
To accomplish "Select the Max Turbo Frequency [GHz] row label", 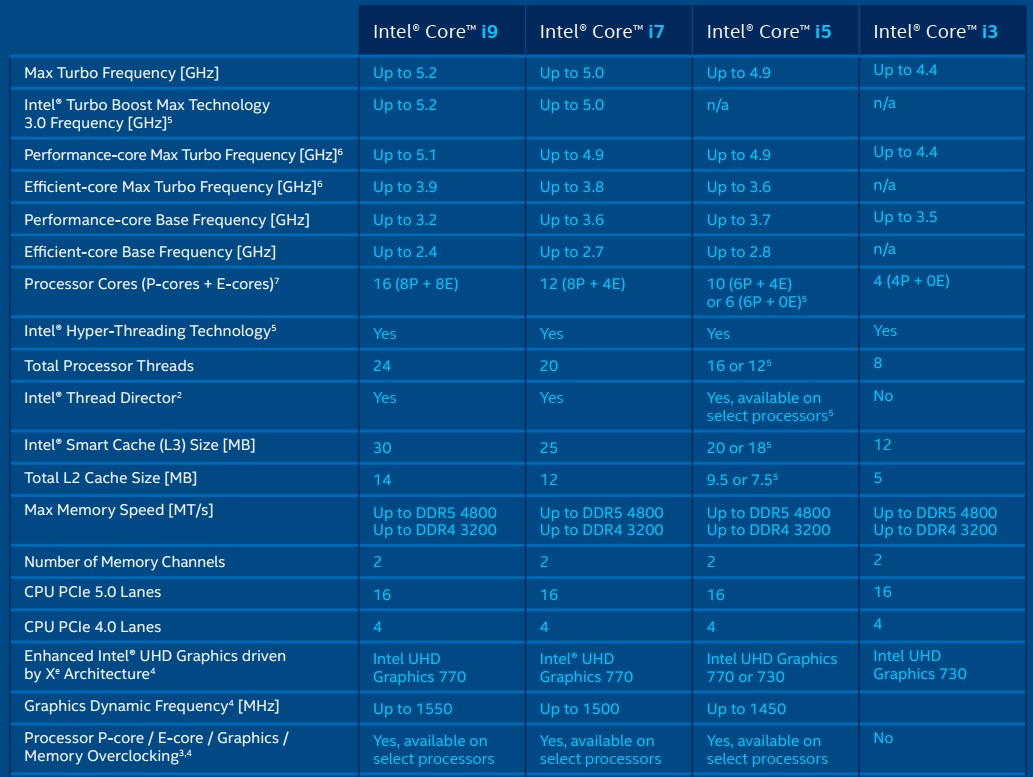I will click(121, 72).
